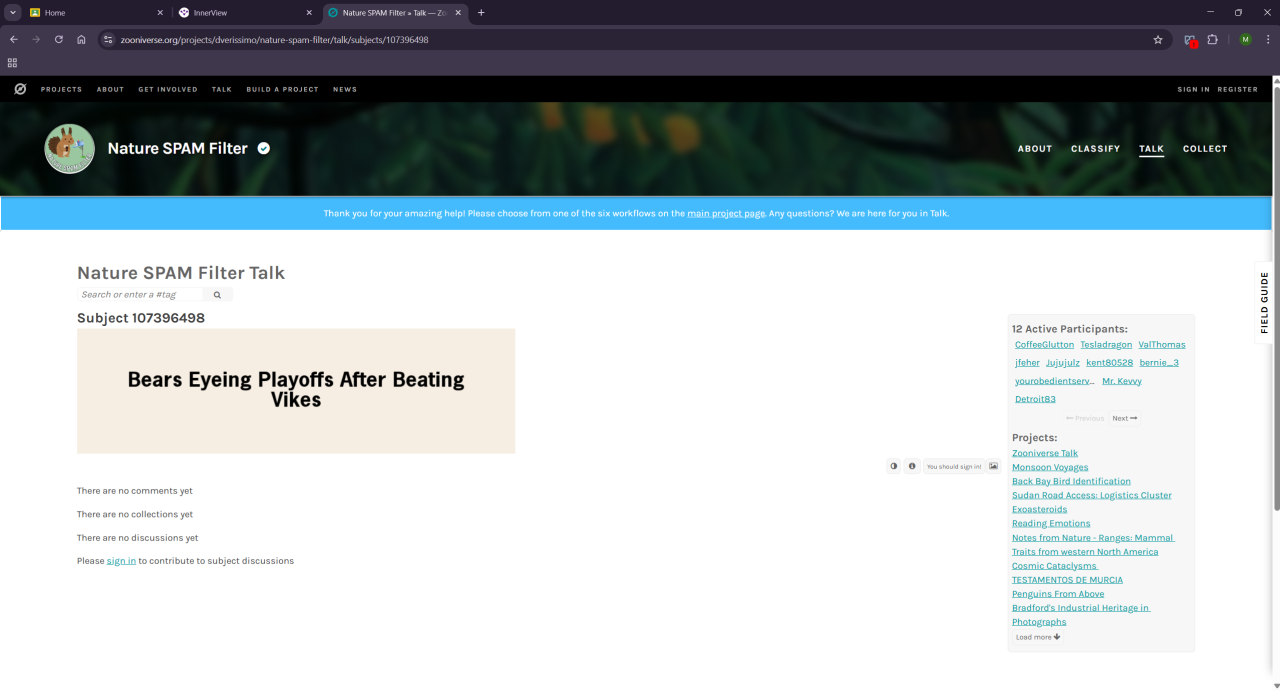Open the About item in top navigation
Image resolution: width=1280 pixels, height=691 pixels.
click(x=110, y=89)
